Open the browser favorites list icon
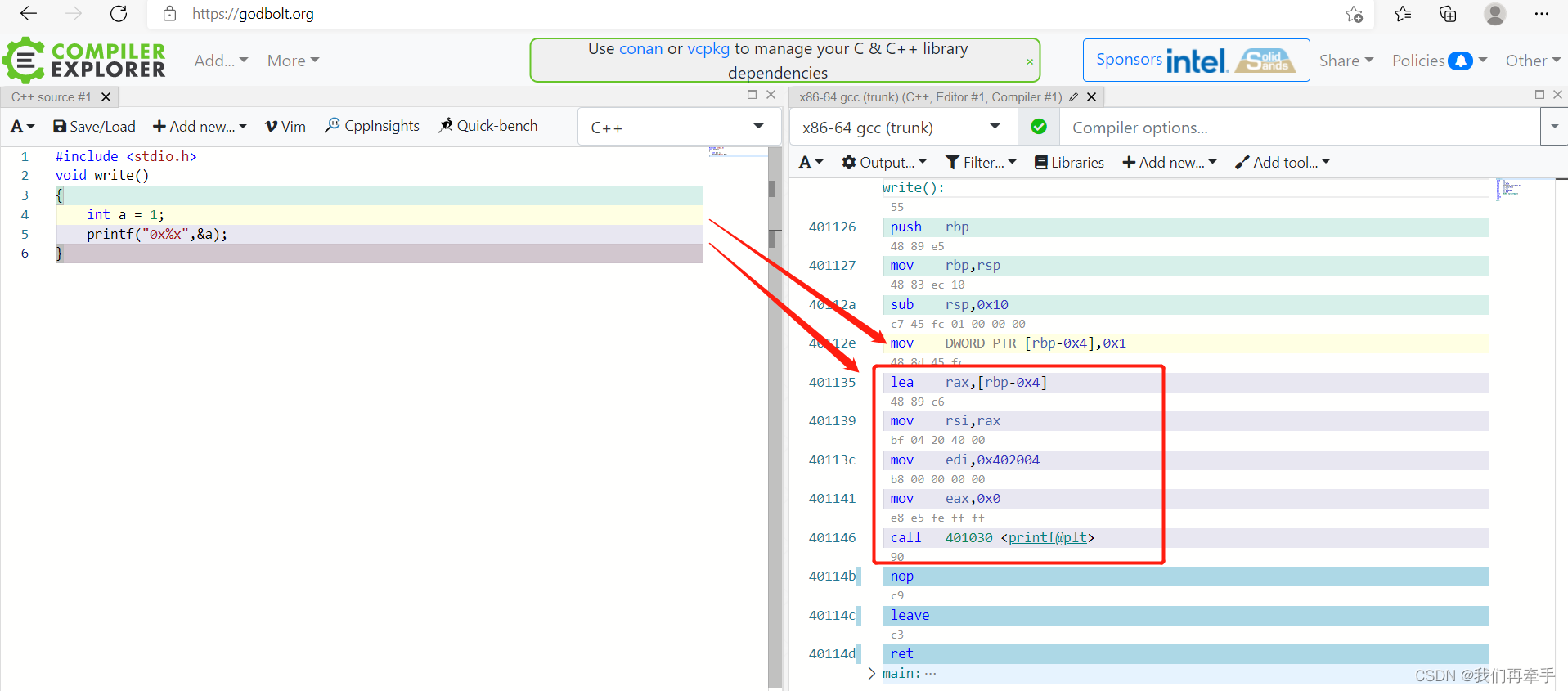The height and width of the screenshot is (691, 1568). pyautogui.click(x=1403, y=14)
